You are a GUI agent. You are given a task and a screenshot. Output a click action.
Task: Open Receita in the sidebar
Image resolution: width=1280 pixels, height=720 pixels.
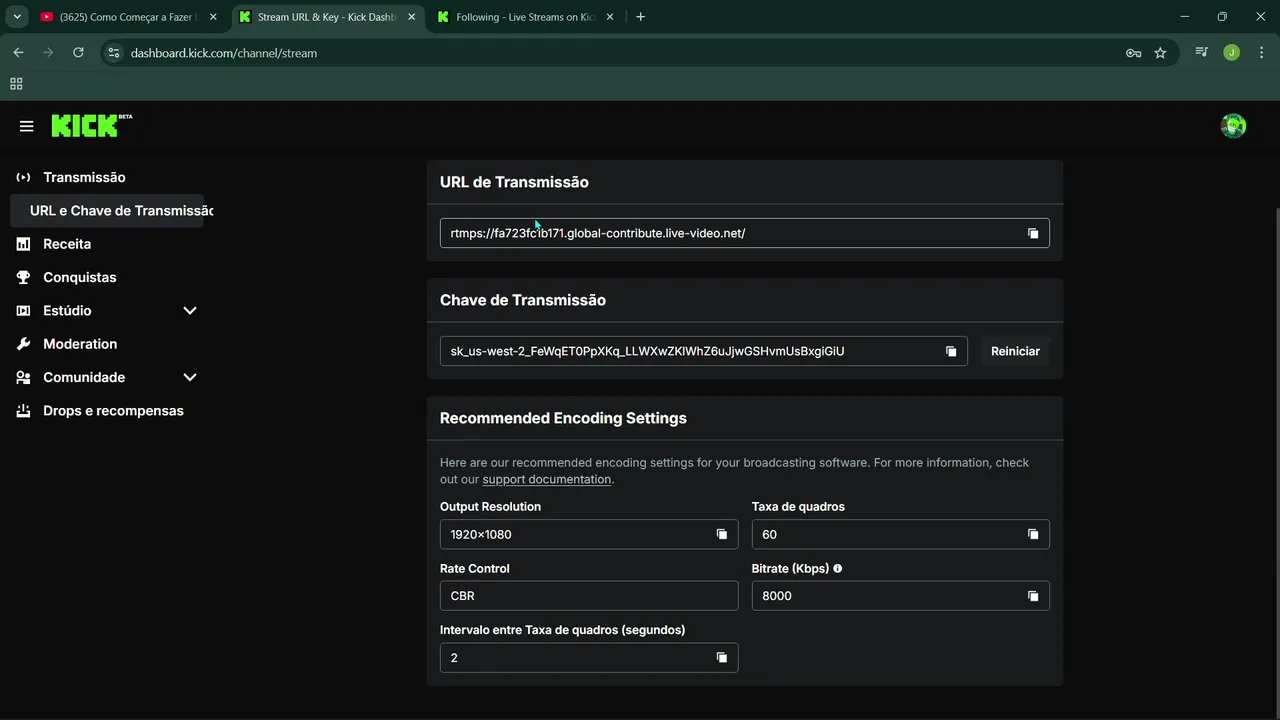pos(67,244)
